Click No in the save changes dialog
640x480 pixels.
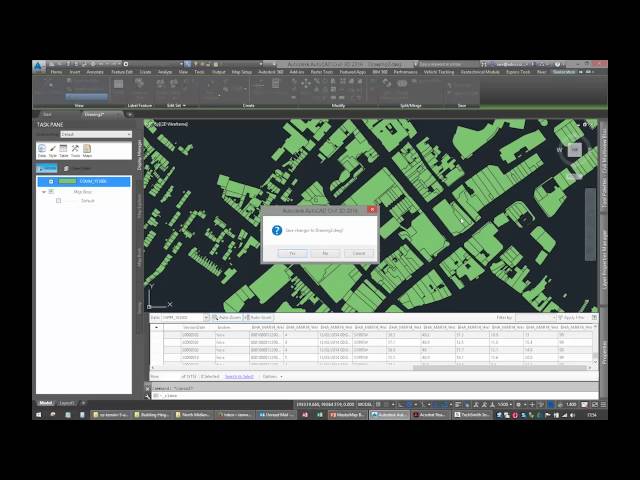coord(325,253)
